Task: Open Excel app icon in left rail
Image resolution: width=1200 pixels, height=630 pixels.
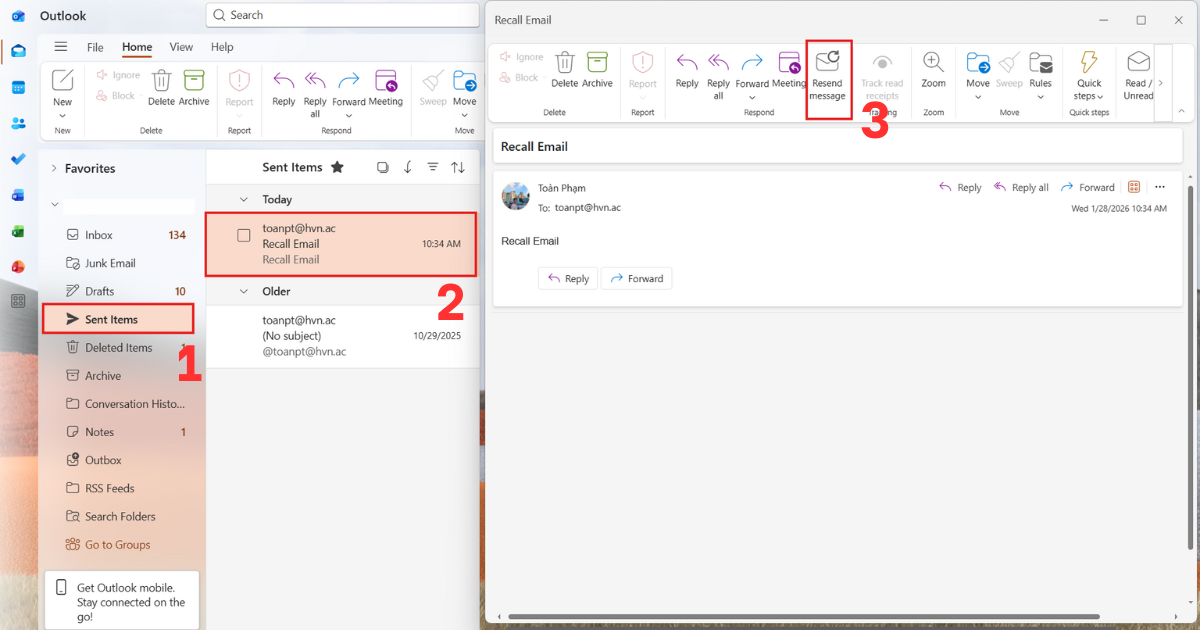Action: click(x=18, y=231)
